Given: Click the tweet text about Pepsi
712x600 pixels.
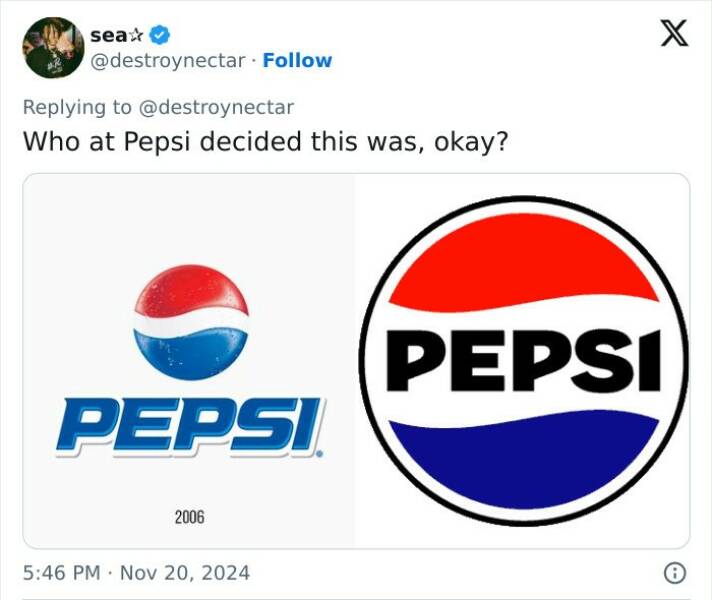Looking at the screenshot, I should [265, 141].
